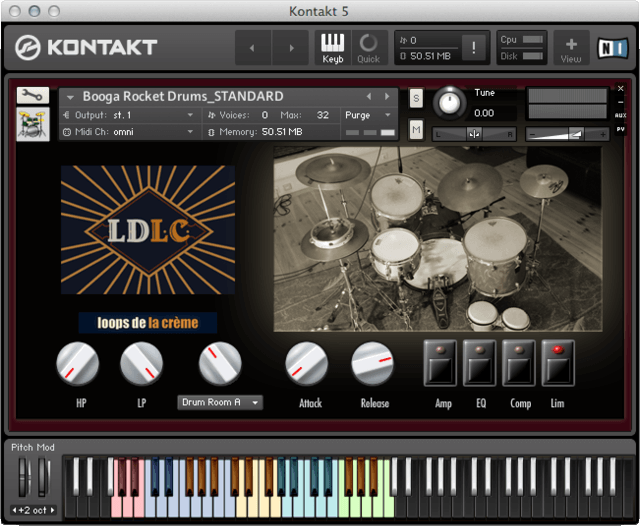Open the View options icon
This screenshot has height=526, width=640.
coord(571,47)
